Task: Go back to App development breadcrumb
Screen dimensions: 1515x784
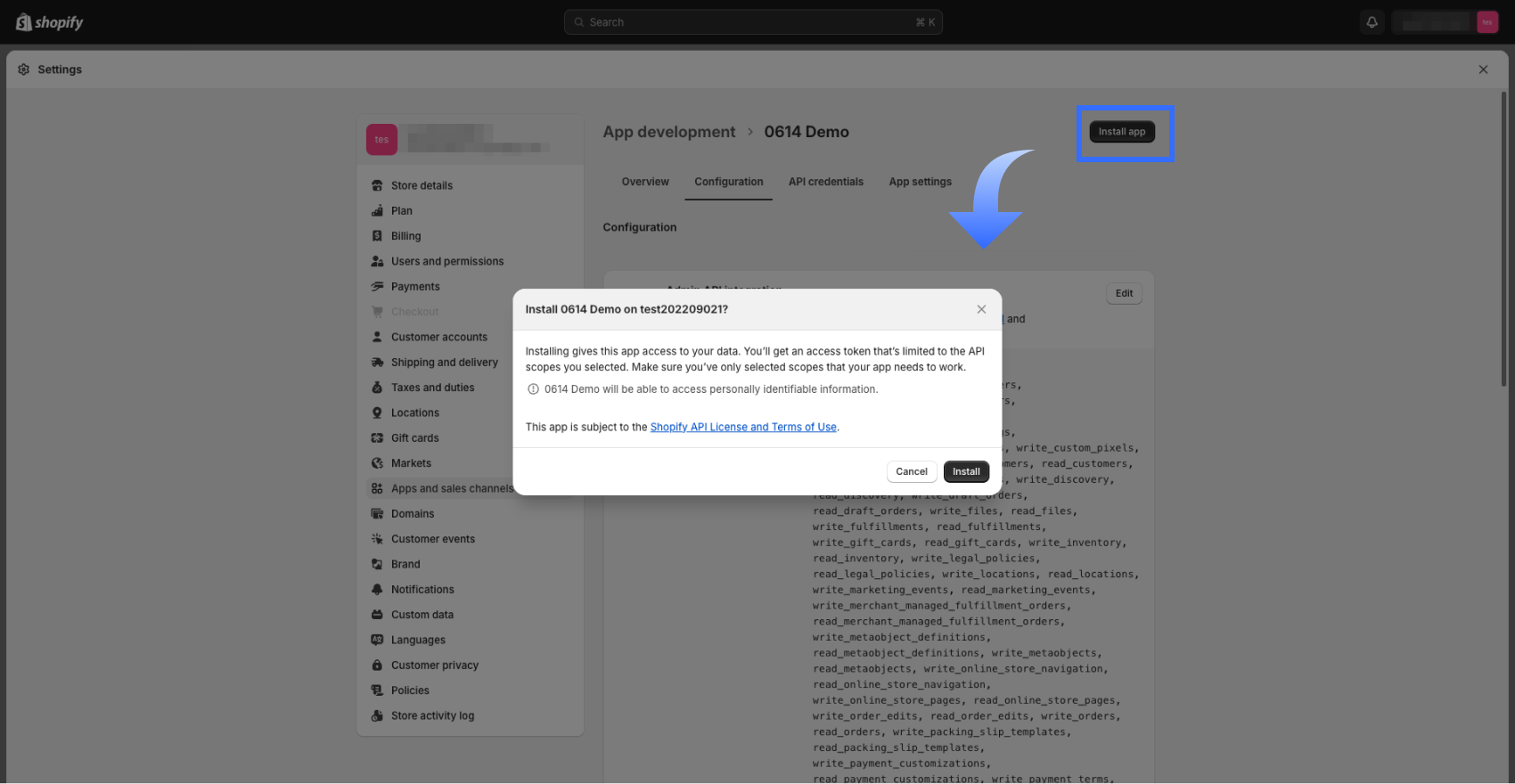Action: pos(669,132)
